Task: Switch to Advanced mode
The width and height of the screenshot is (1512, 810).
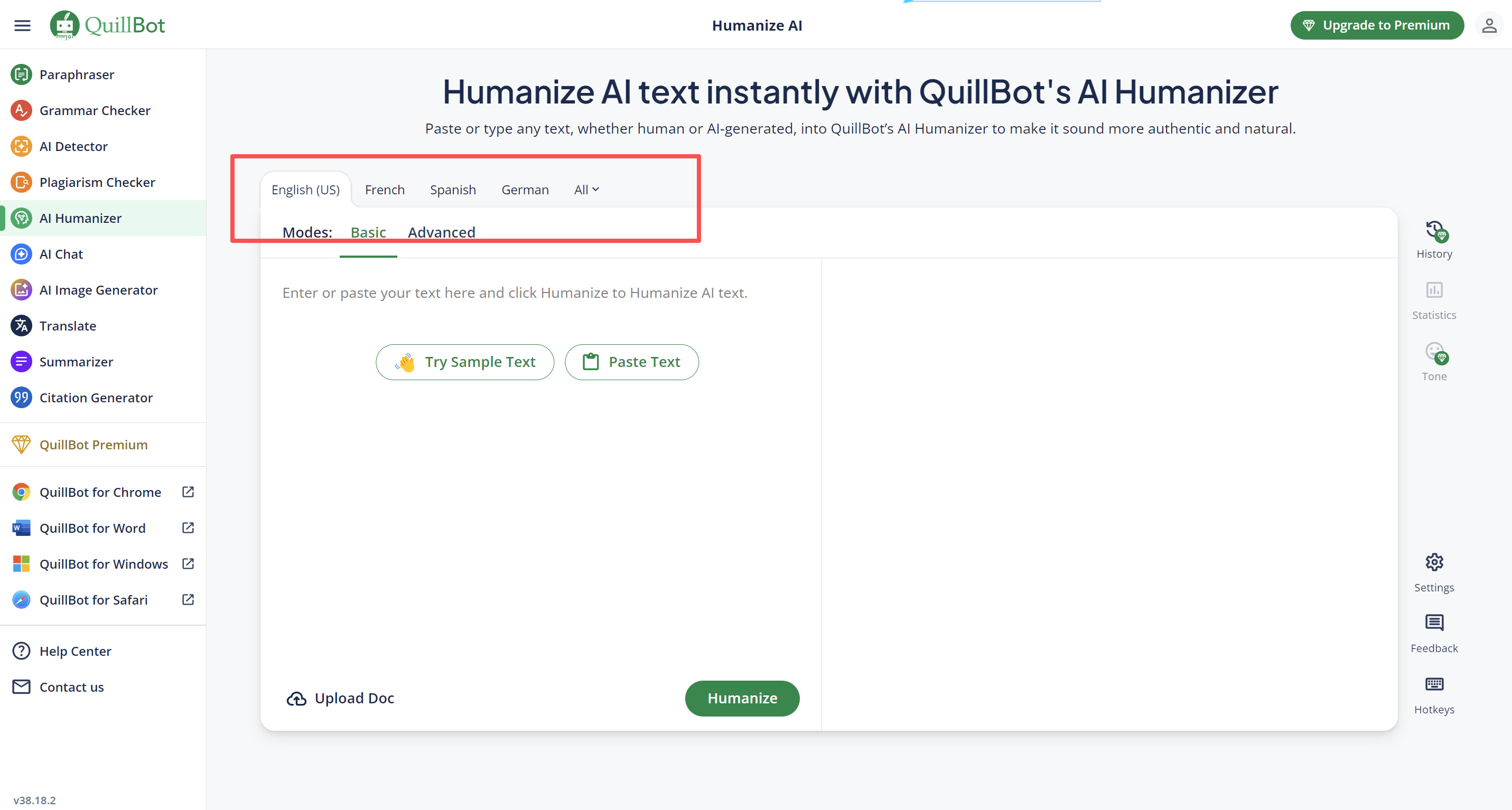Action: (x=441, y=232)
